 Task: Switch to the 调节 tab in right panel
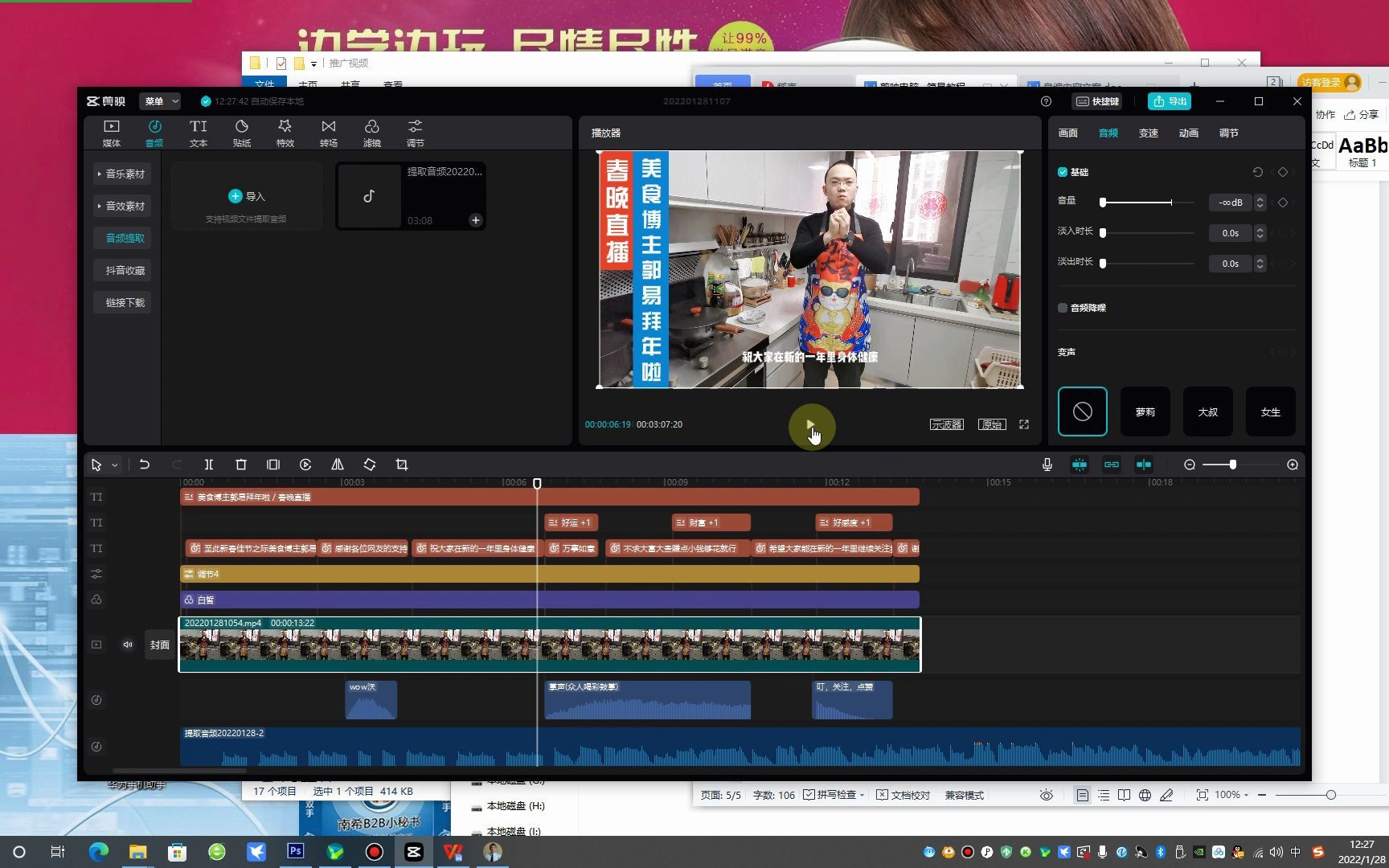(x=1229, y=133)
